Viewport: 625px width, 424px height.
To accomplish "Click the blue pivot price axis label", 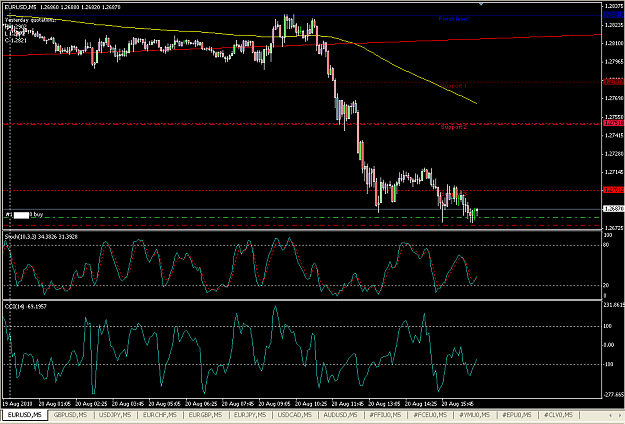I will click(613, 15).
